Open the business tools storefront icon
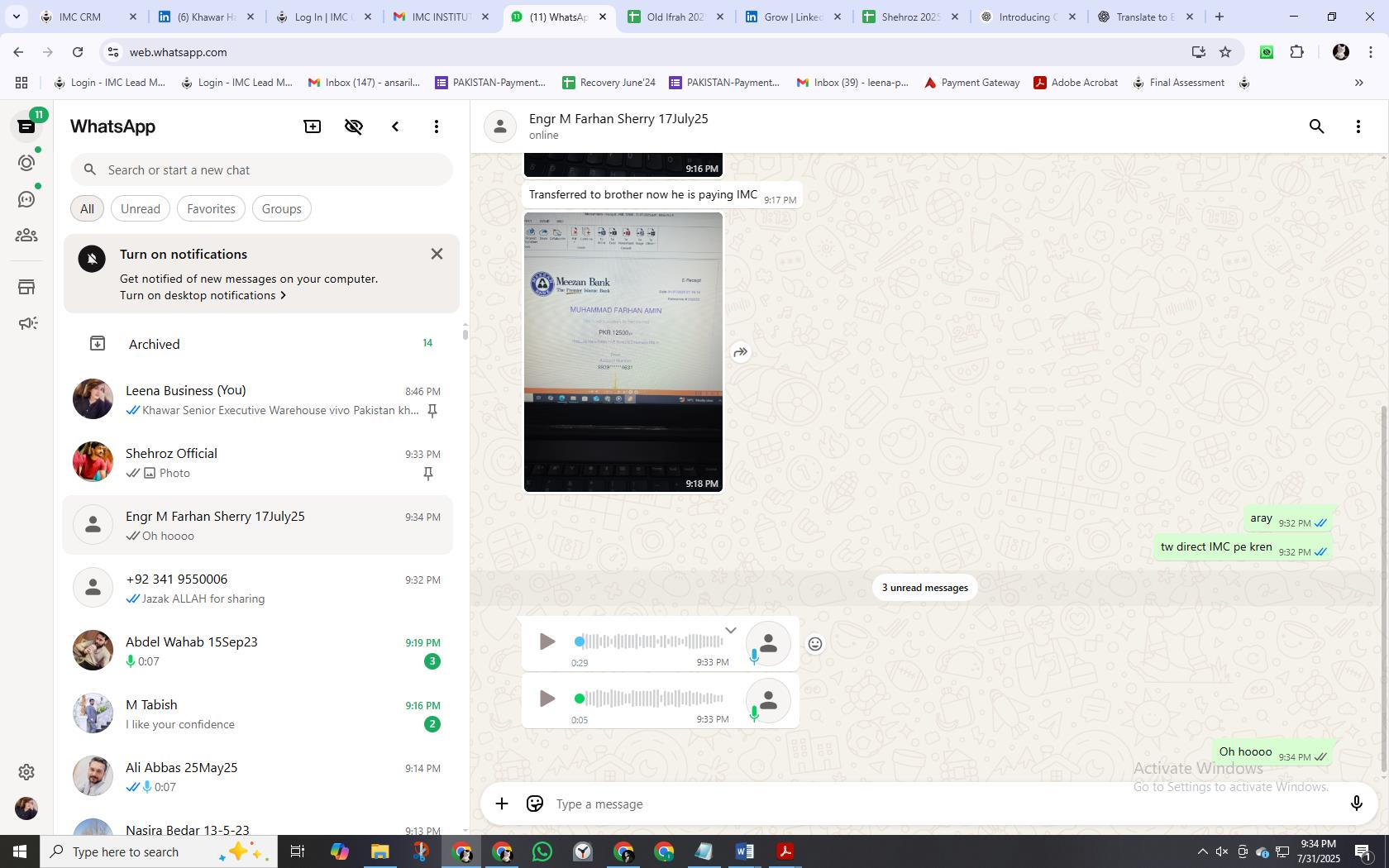 (26, 287)
